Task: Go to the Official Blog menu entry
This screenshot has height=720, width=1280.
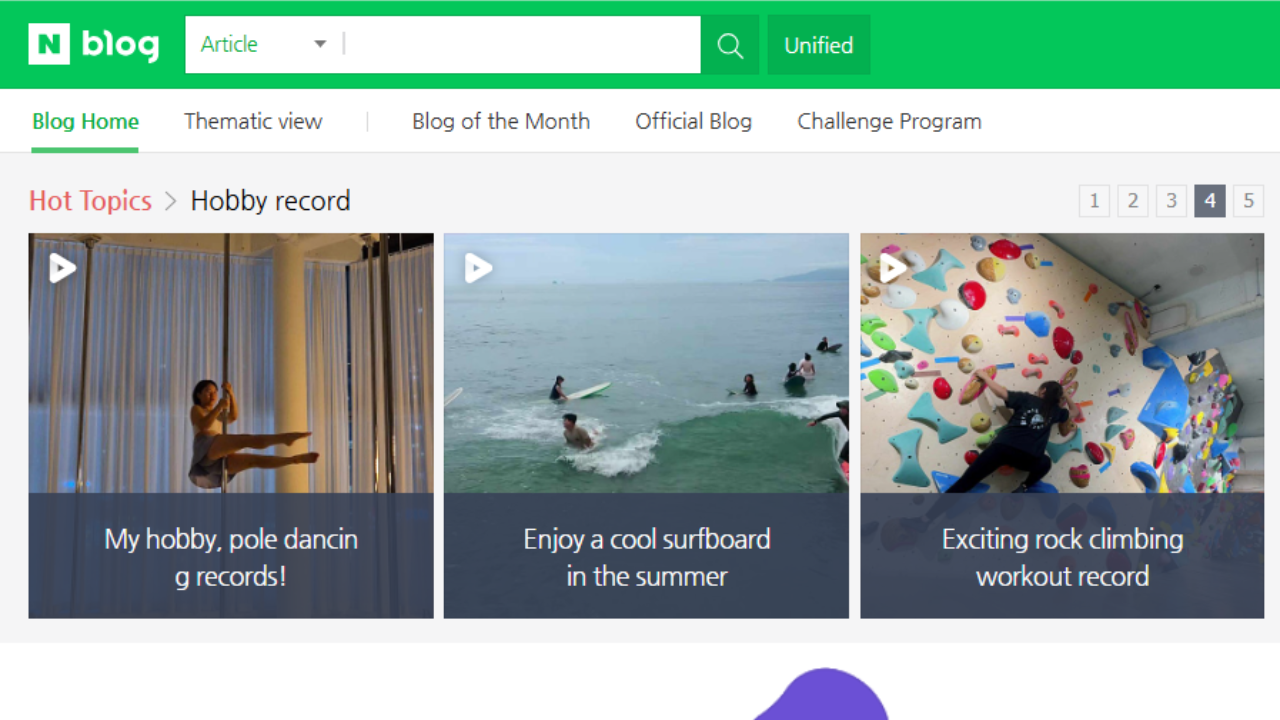Action: [x=694, y=121]
